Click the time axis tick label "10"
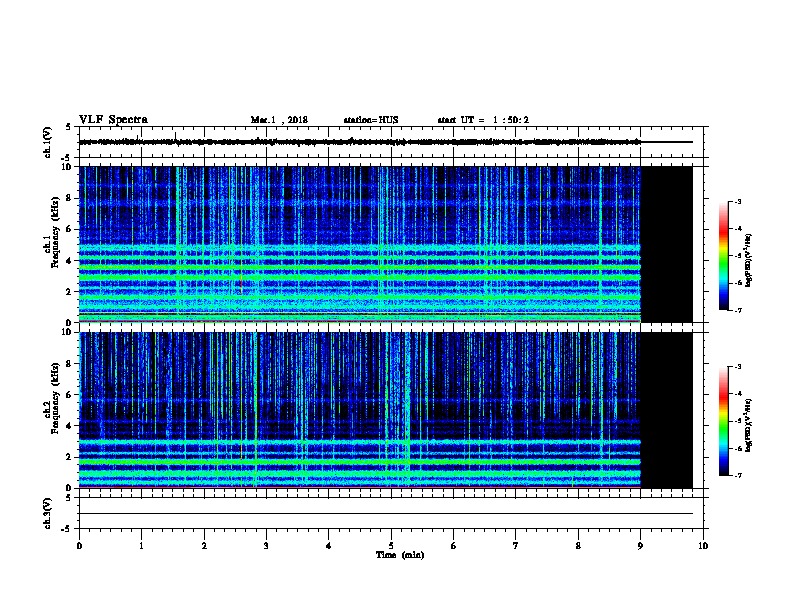This screenshot has width=792, height=612. (703, 546)
